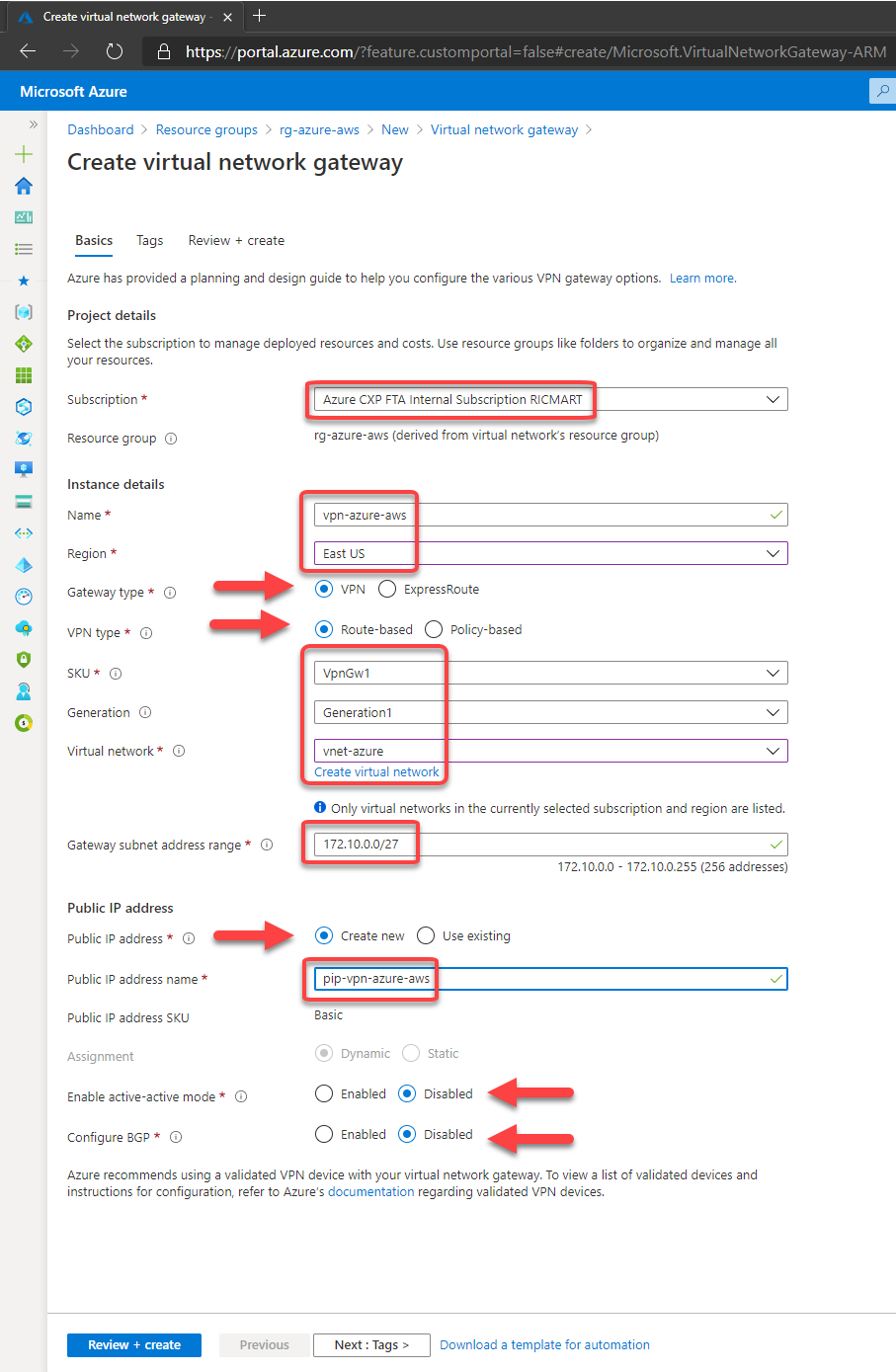Viewport: 896px width, 1372px height.
Task: Open the Subscription dropdown
Action: (x=550, y=399)
